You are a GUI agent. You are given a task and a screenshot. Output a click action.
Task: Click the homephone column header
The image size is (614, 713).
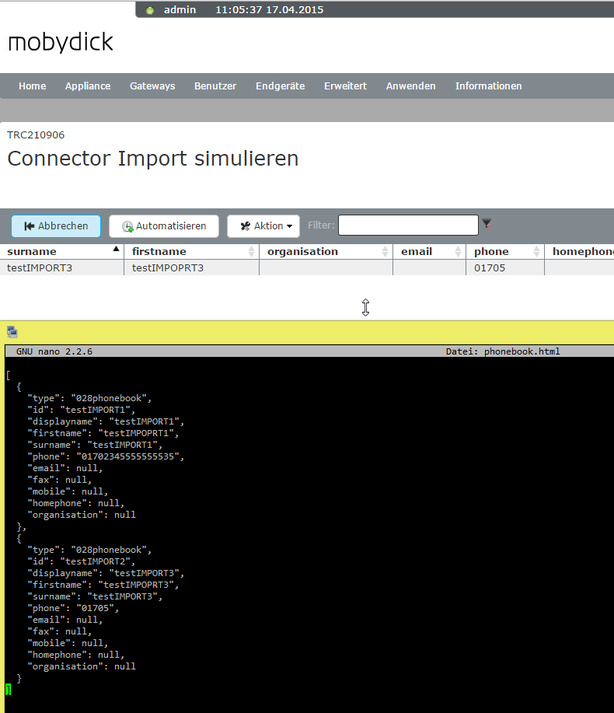(x=580, y=251)
